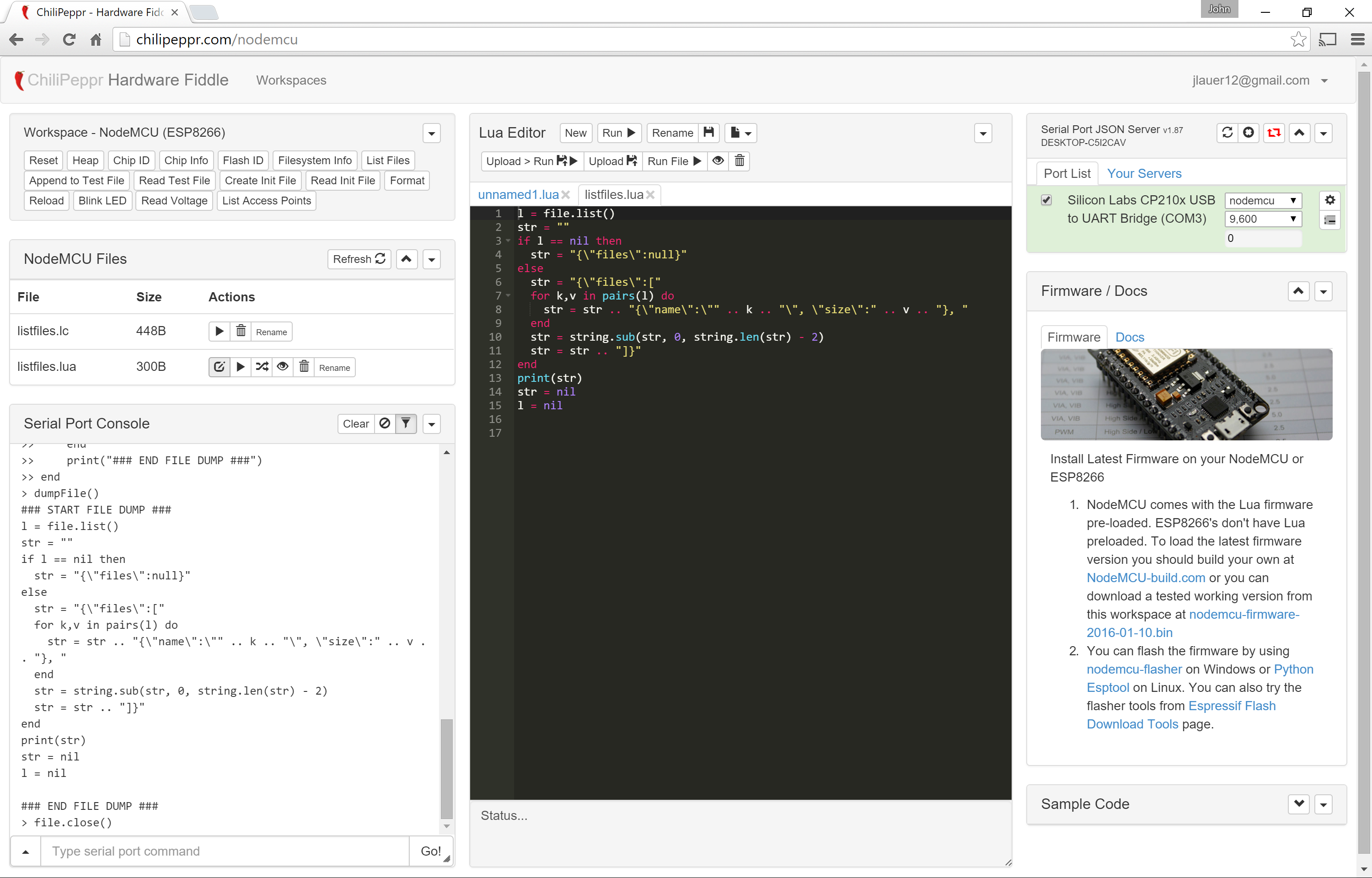Click the funnel filter icon in the Serial Port Console
This screenshot has height=878, width=1372.
click(406, 423)
